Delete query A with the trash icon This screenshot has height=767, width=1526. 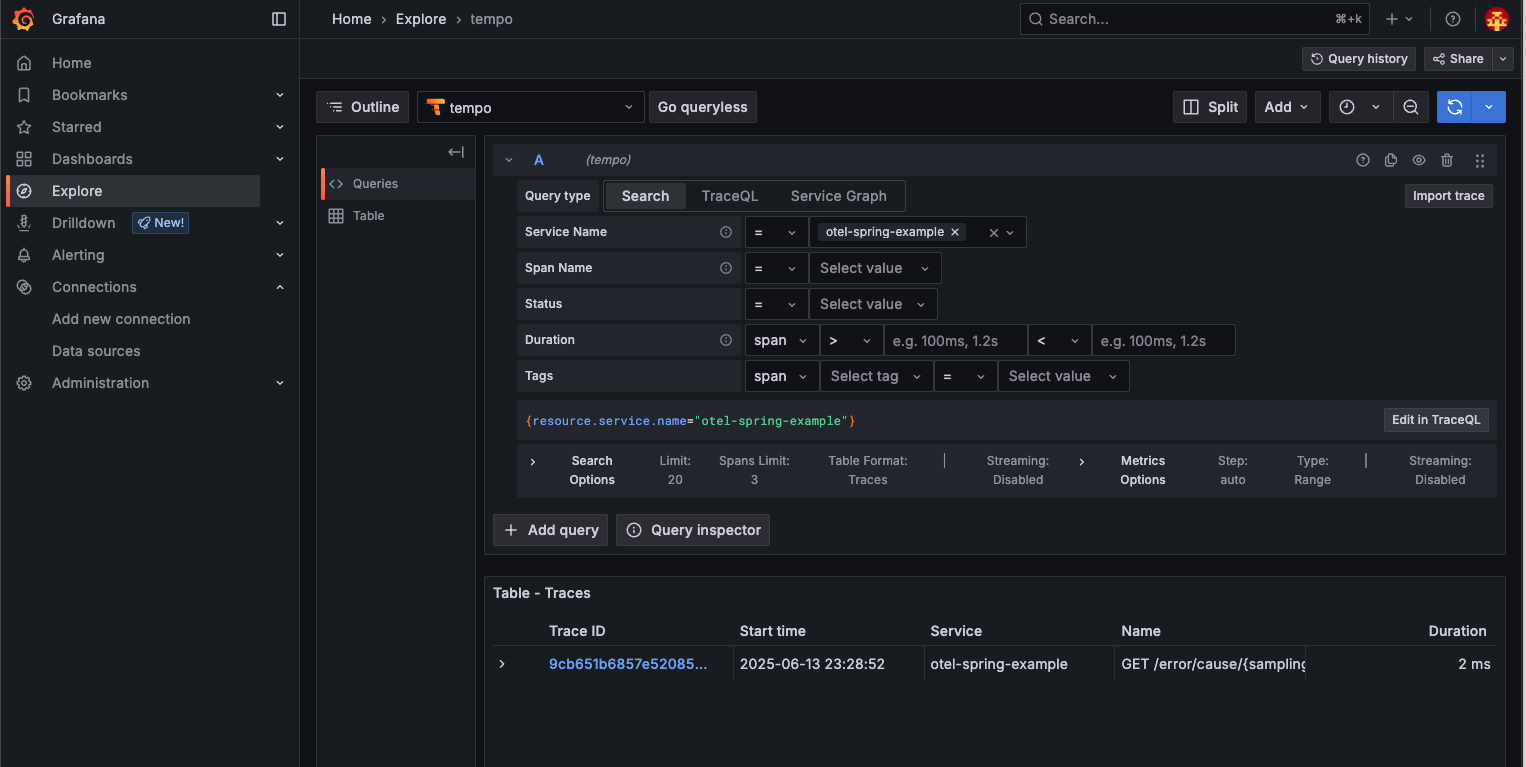tap(1447, 160)
